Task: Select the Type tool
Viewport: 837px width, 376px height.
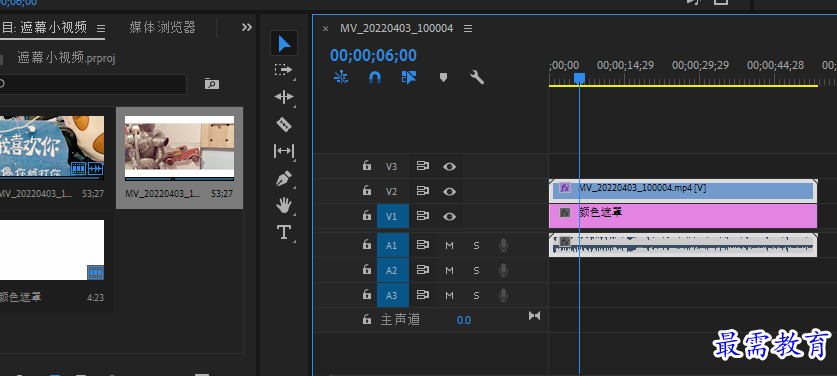Action: [284, 232]
